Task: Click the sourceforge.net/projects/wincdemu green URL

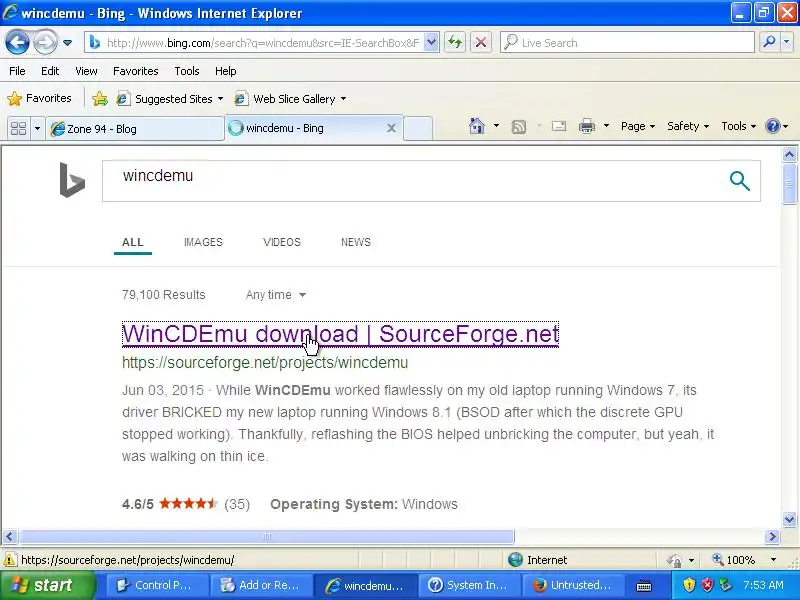Action: (265, 363)
